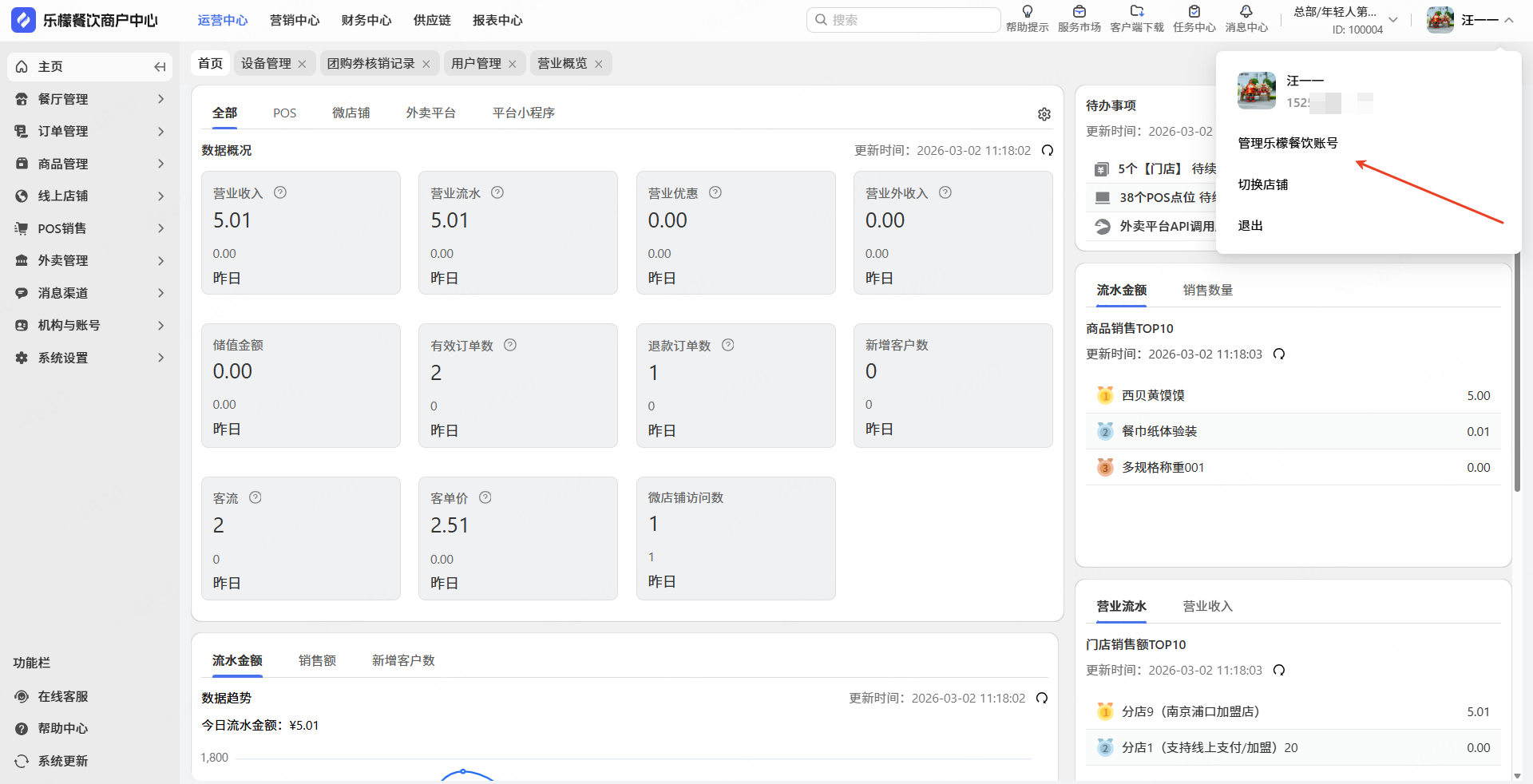Screen dimensions: 1533x784
Task: Close the 设备管理 tab
Action: point(302,64)
